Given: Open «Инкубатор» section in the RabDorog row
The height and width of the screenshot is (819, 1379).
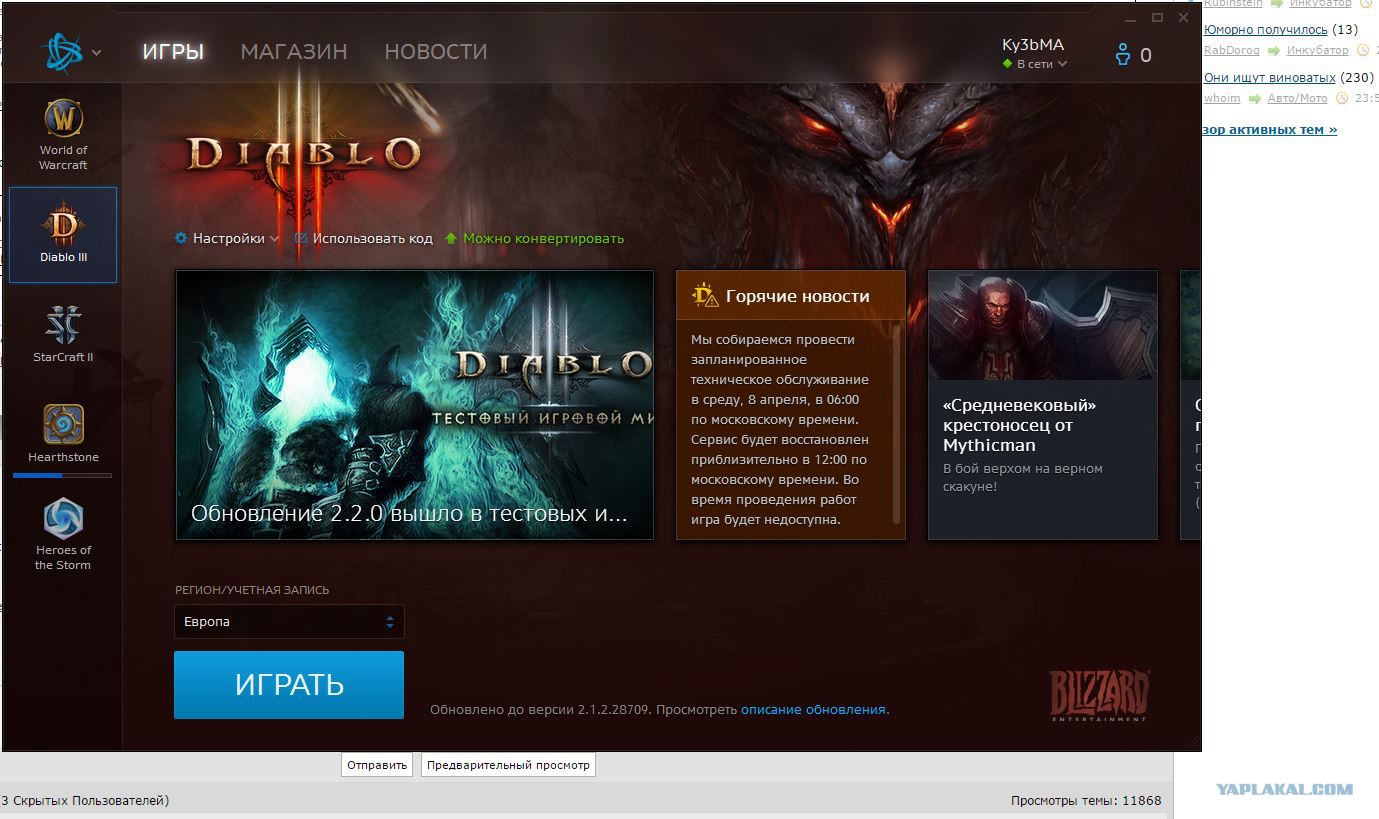Looking at the screenshot, I should [x=1317, y=50].
